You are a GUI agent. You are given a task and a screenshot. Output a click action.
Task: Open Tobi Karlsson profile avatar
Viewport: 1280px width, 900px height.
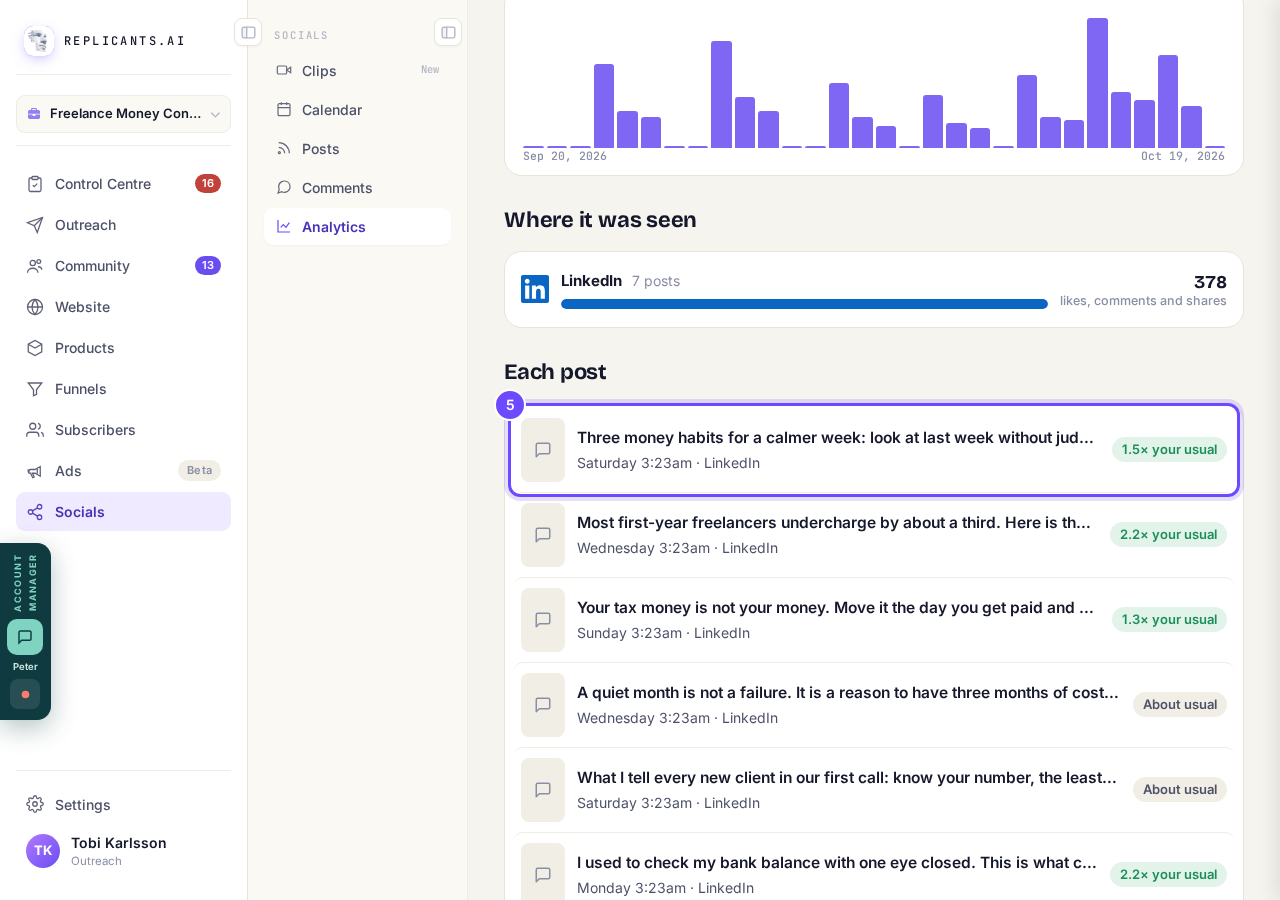tap(43, 851)
